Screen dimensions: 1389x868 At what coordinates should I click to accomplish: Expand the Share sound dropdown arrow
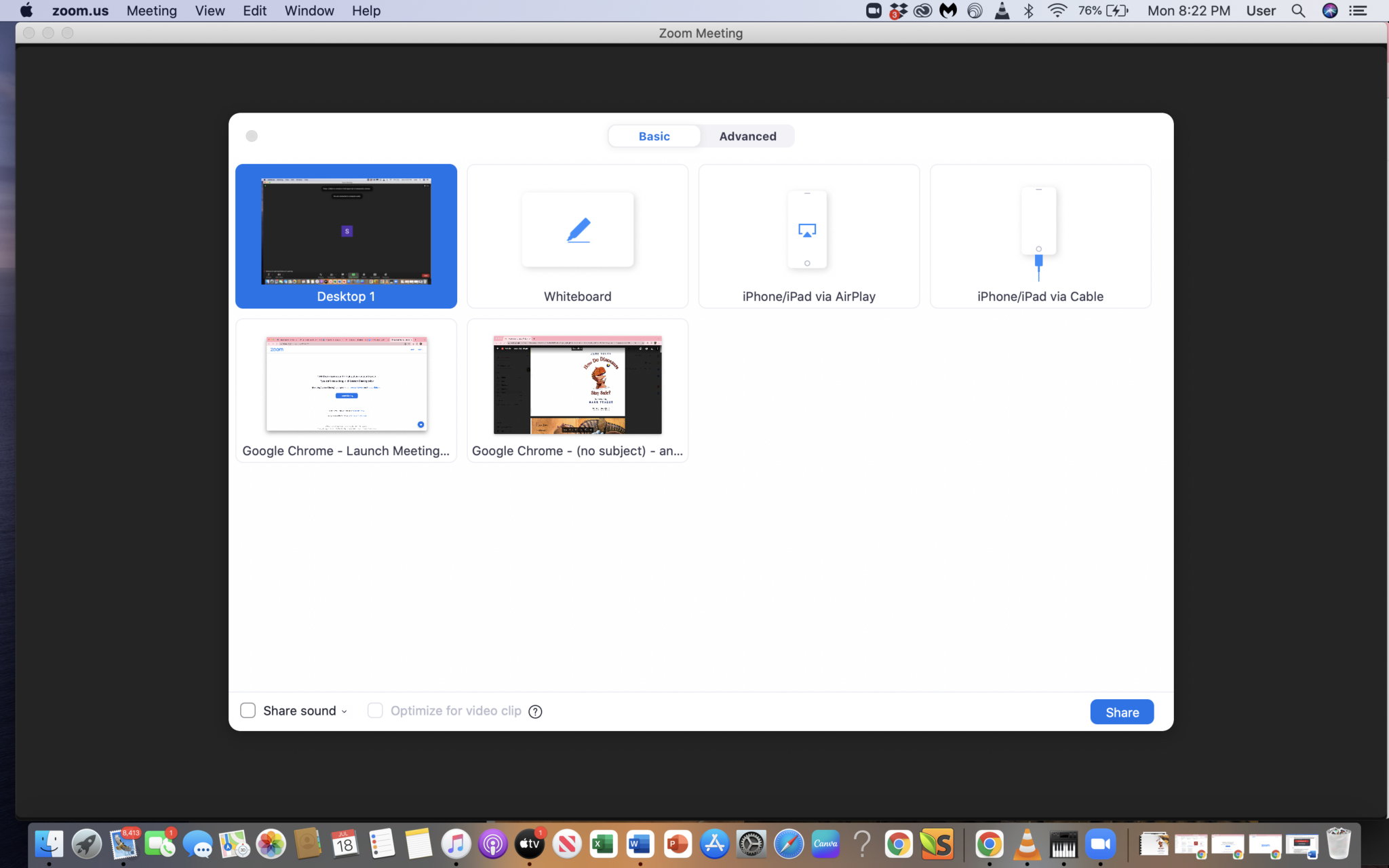click(x=345, y=711)
